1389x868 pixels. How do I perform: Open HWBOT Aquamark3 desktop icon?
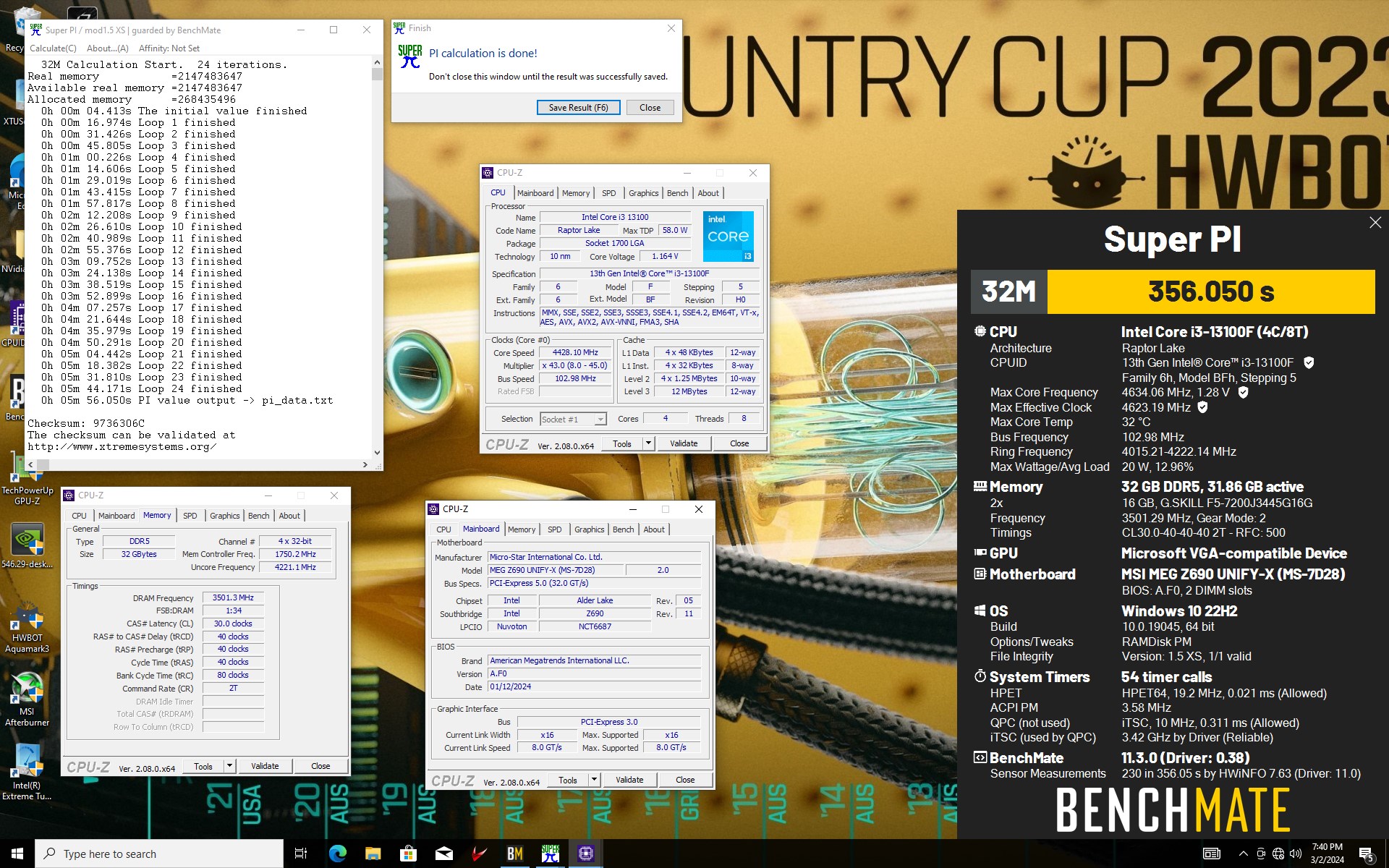tap(27, 628)
